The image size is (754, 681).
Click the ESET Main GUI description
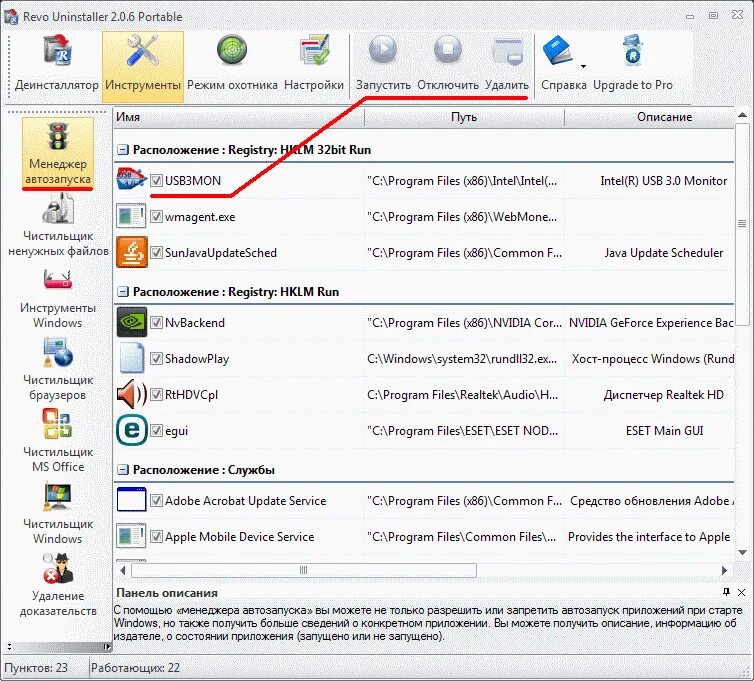[x=665, y=430]
